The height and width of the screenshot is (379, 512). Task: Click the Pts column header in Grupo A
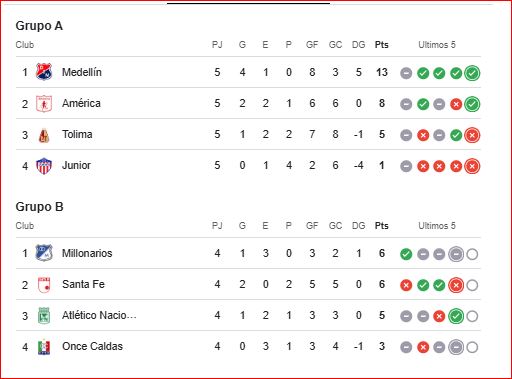[x=382, y=45]
